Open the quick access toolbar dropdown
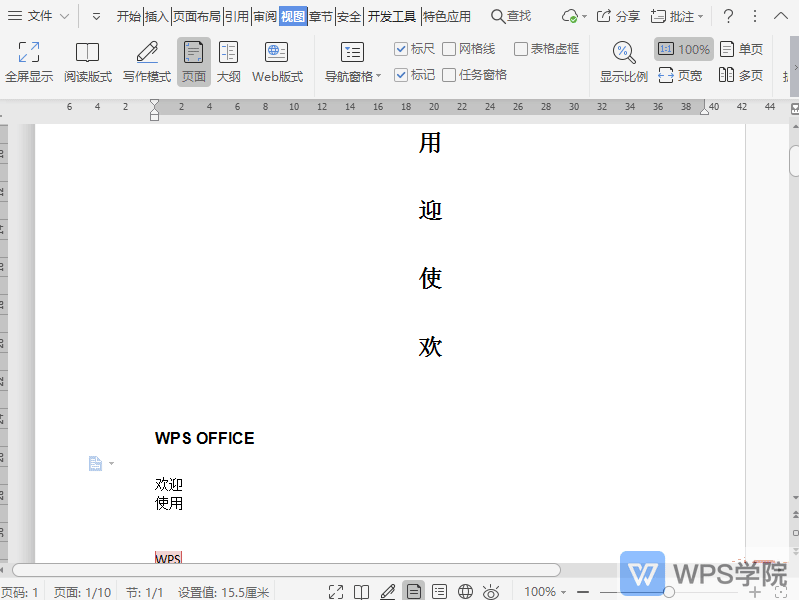The image size is (799, 600). [96, 17]
